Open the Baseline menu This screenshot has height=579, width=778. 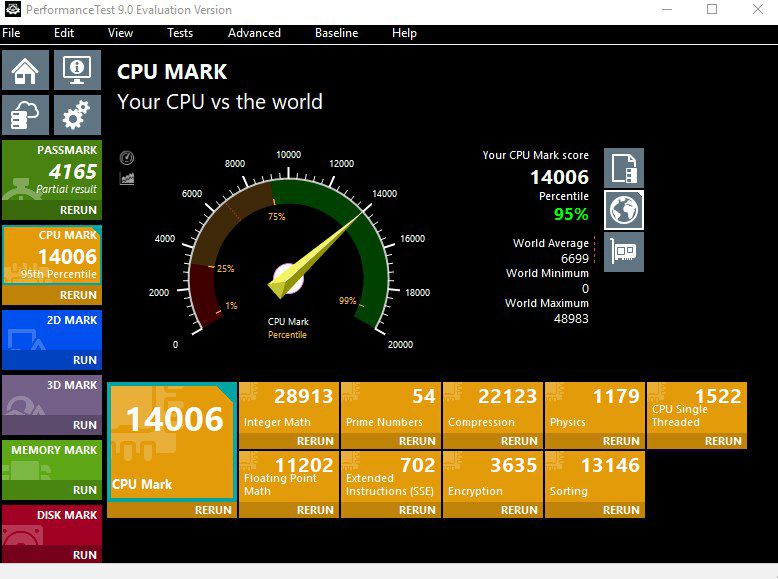pyautogui.click(x=336, y=33)
